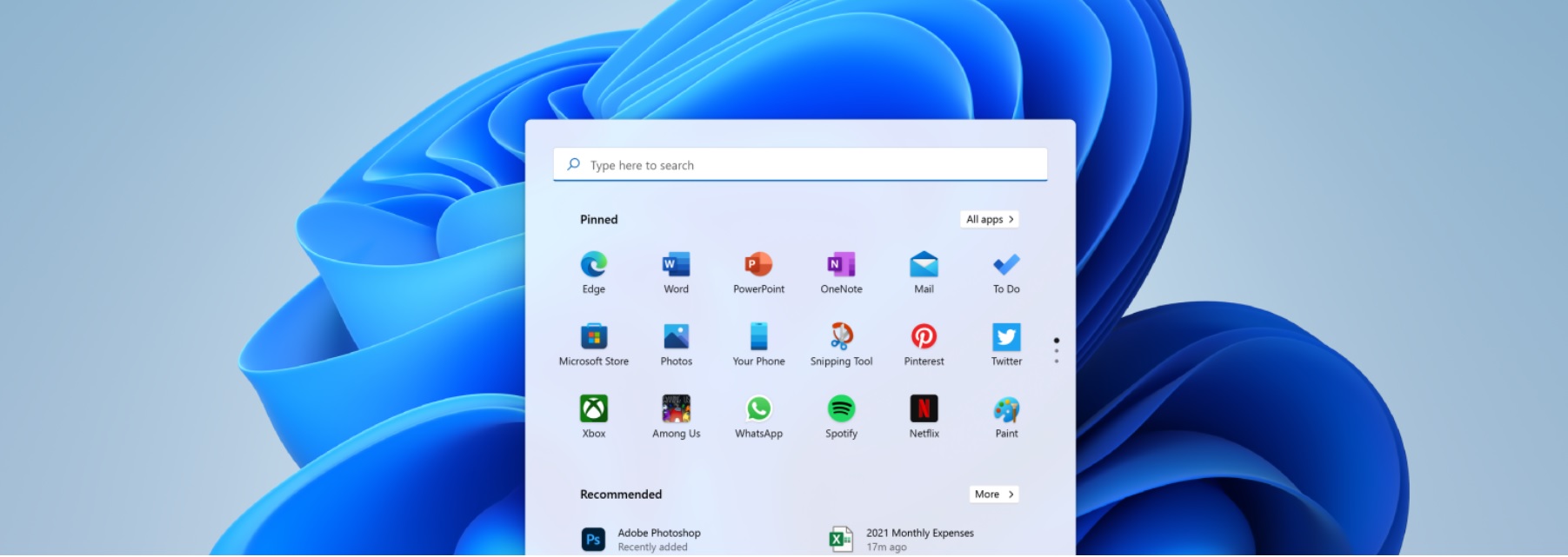Launch the Netflix app
Screen dimensions: 1568x557
point(924,416)
